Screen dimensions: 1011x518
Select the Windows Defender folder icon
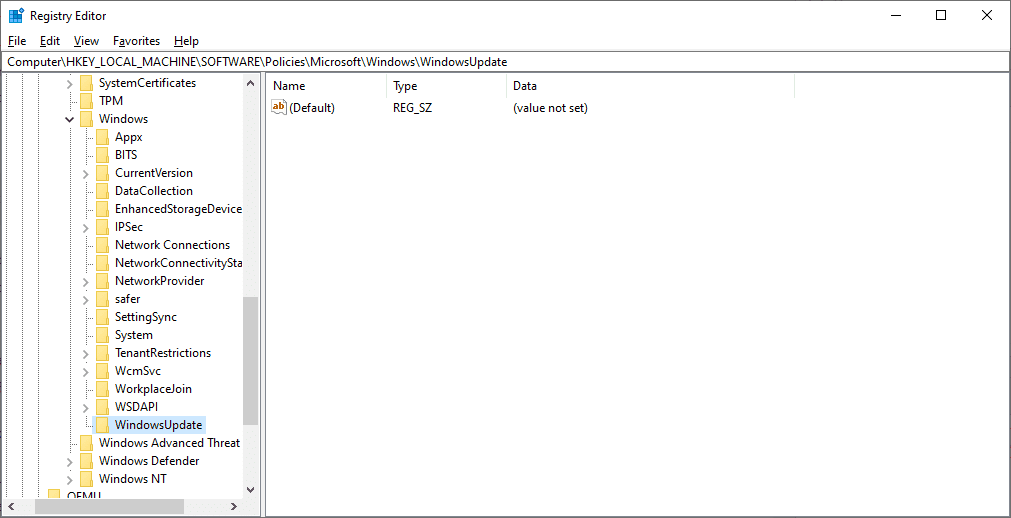86,462
